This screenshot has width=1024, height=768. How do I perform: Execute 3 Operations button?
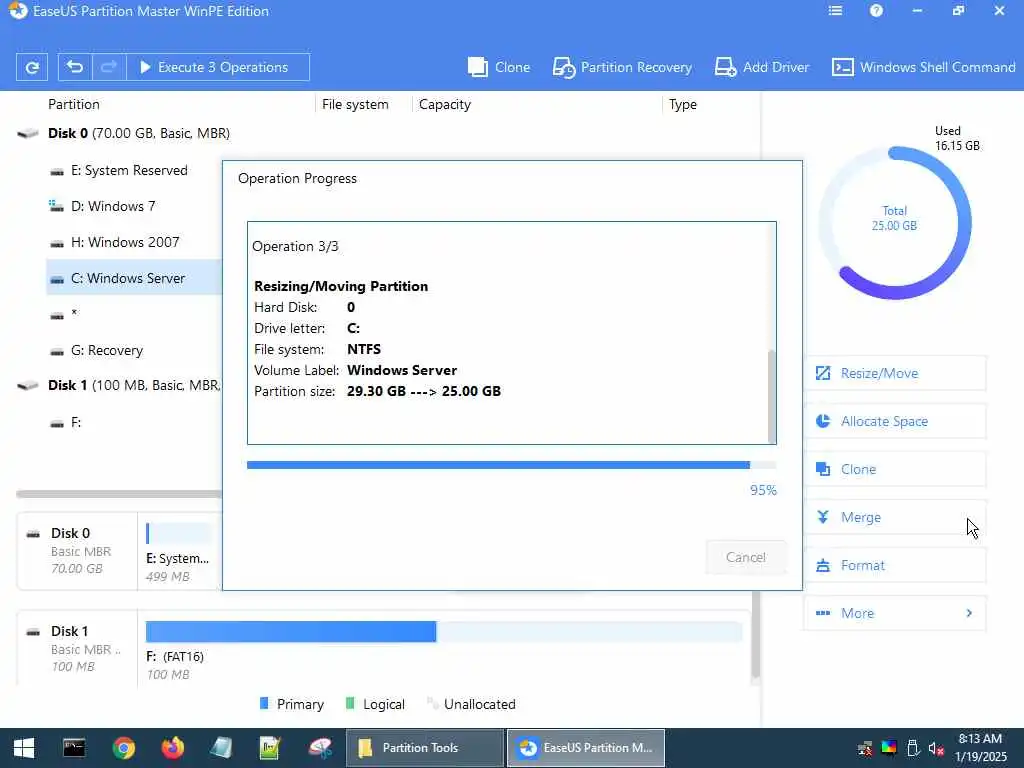(x=217, y=67)
